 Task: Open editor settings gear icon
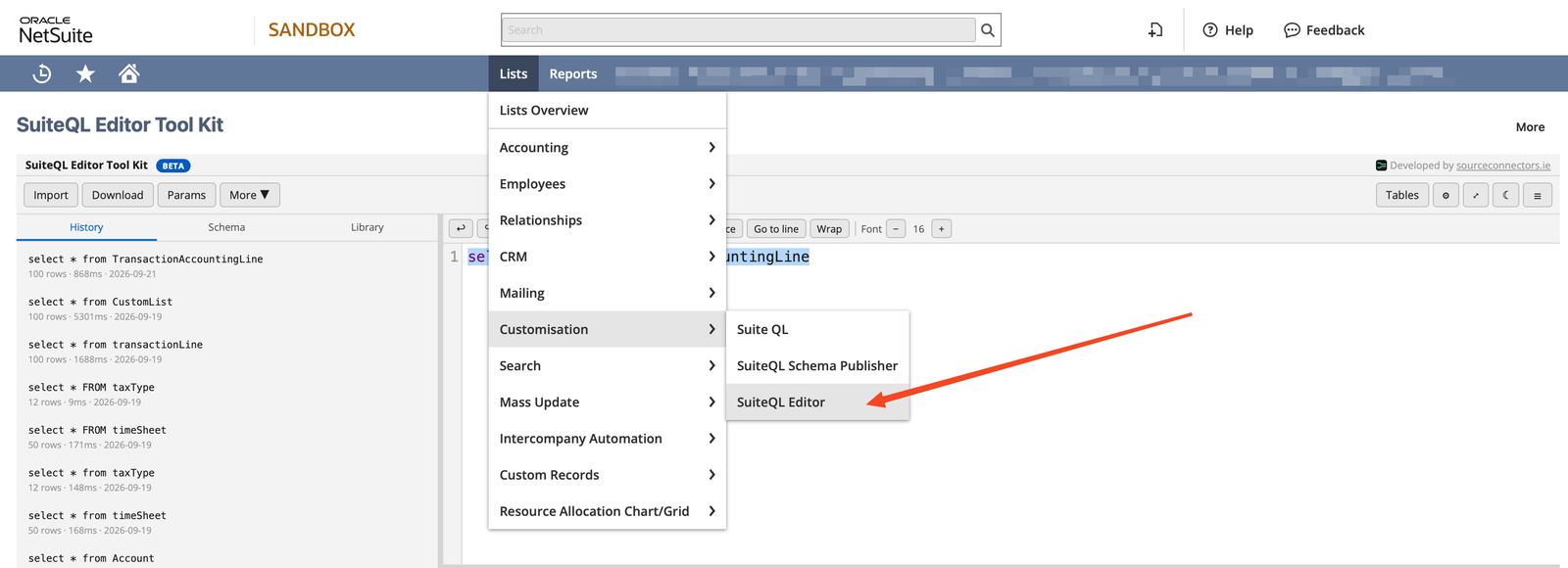(x=1445, y=195)
